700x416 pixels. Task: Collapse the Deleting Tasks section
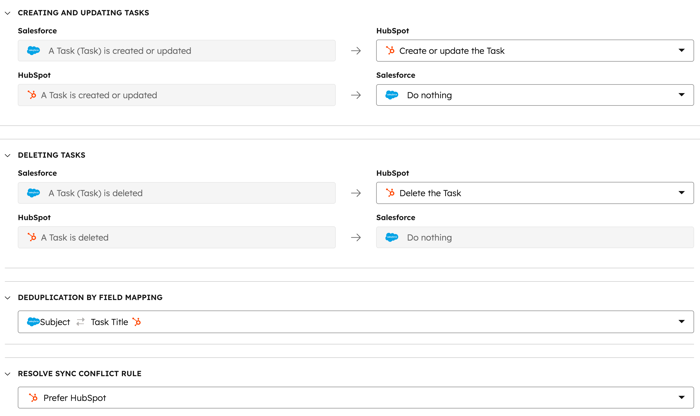click(x=8, y=155)
